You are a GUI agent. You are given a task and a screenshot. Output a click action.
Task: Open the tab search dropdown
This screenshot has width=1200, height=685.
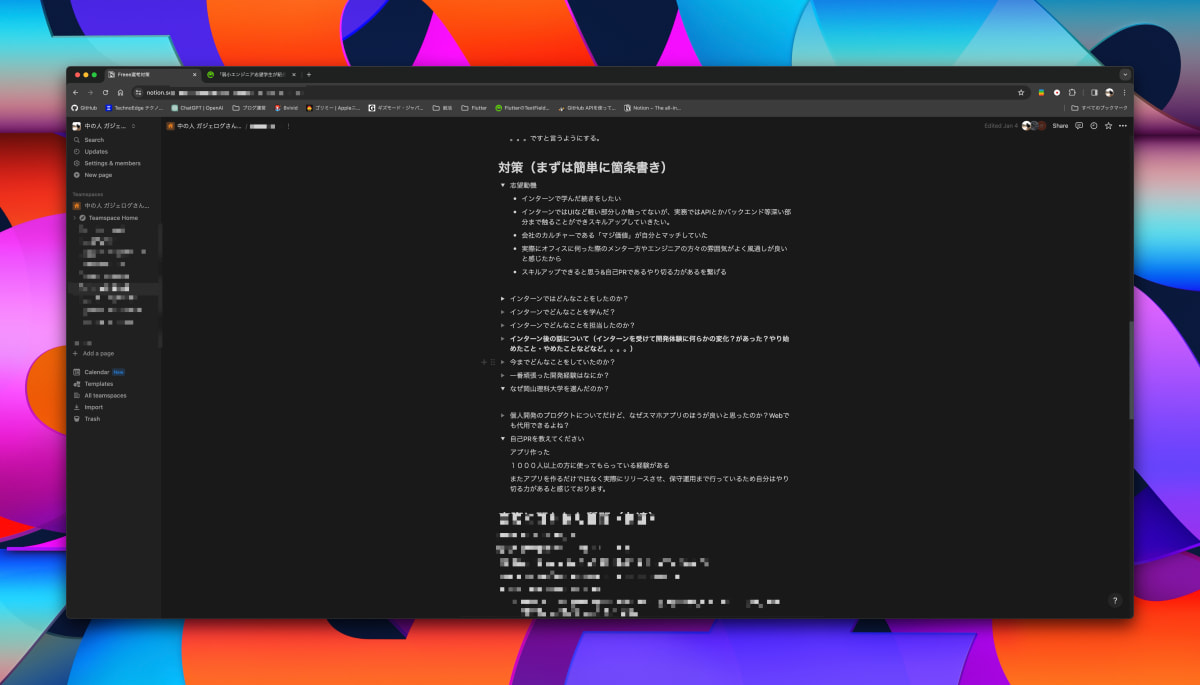click(x=1125, y=74)
